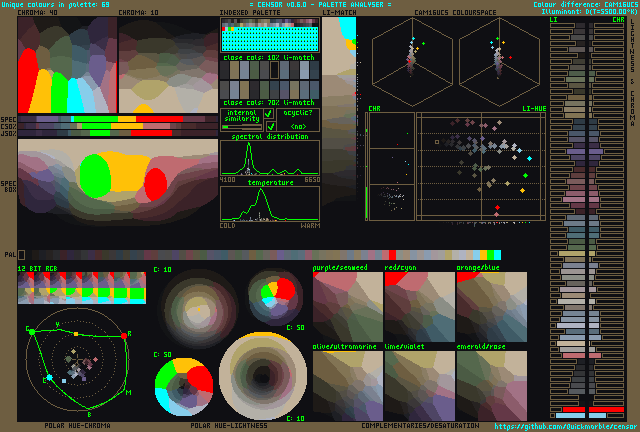
Task: Click the Colour difference CAM16UCS label
Action: click(584, 4)
